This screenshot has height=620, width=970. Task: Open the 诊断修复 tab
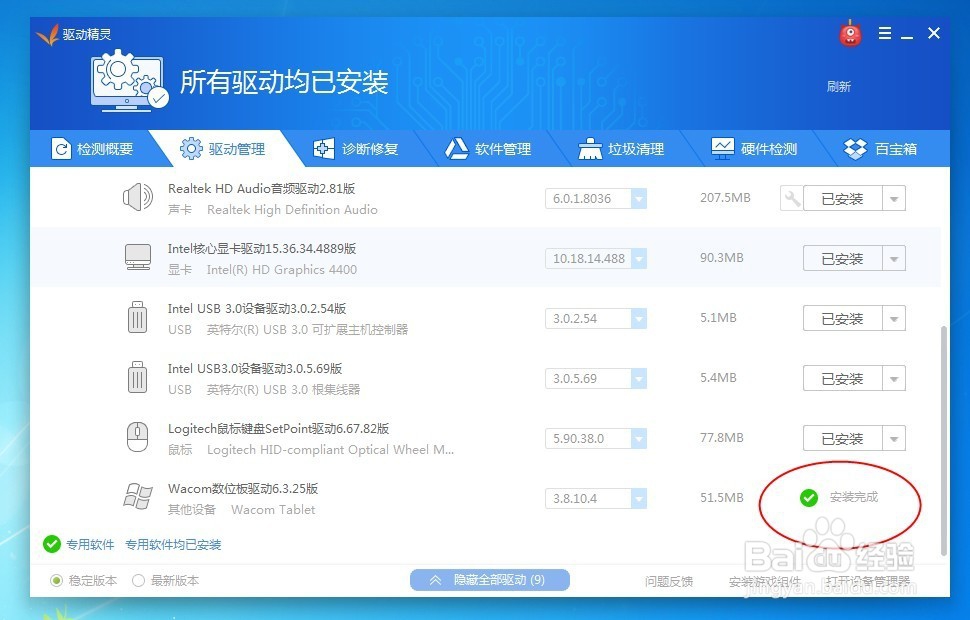[356, 149]
